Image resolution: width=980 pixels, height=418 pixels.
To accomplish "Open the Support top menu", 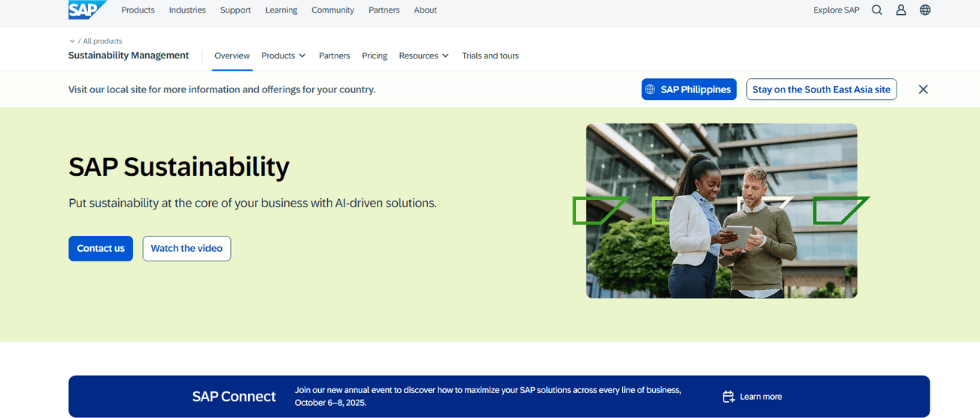I will [x=236, y=10].
